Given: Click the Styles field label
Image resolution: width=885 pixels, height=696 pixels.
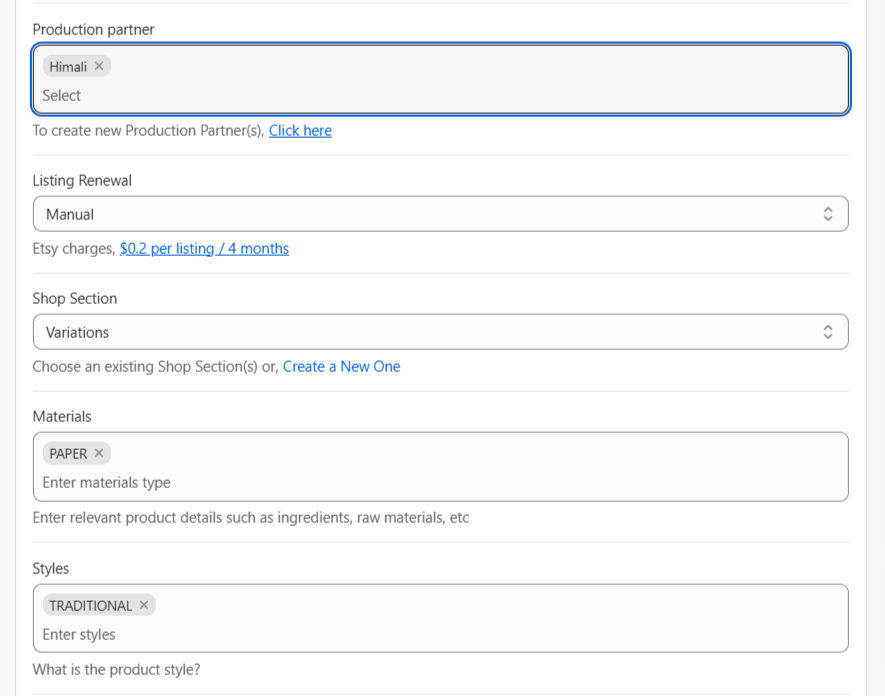Looking at the screenshot, I should coord(51,568).
